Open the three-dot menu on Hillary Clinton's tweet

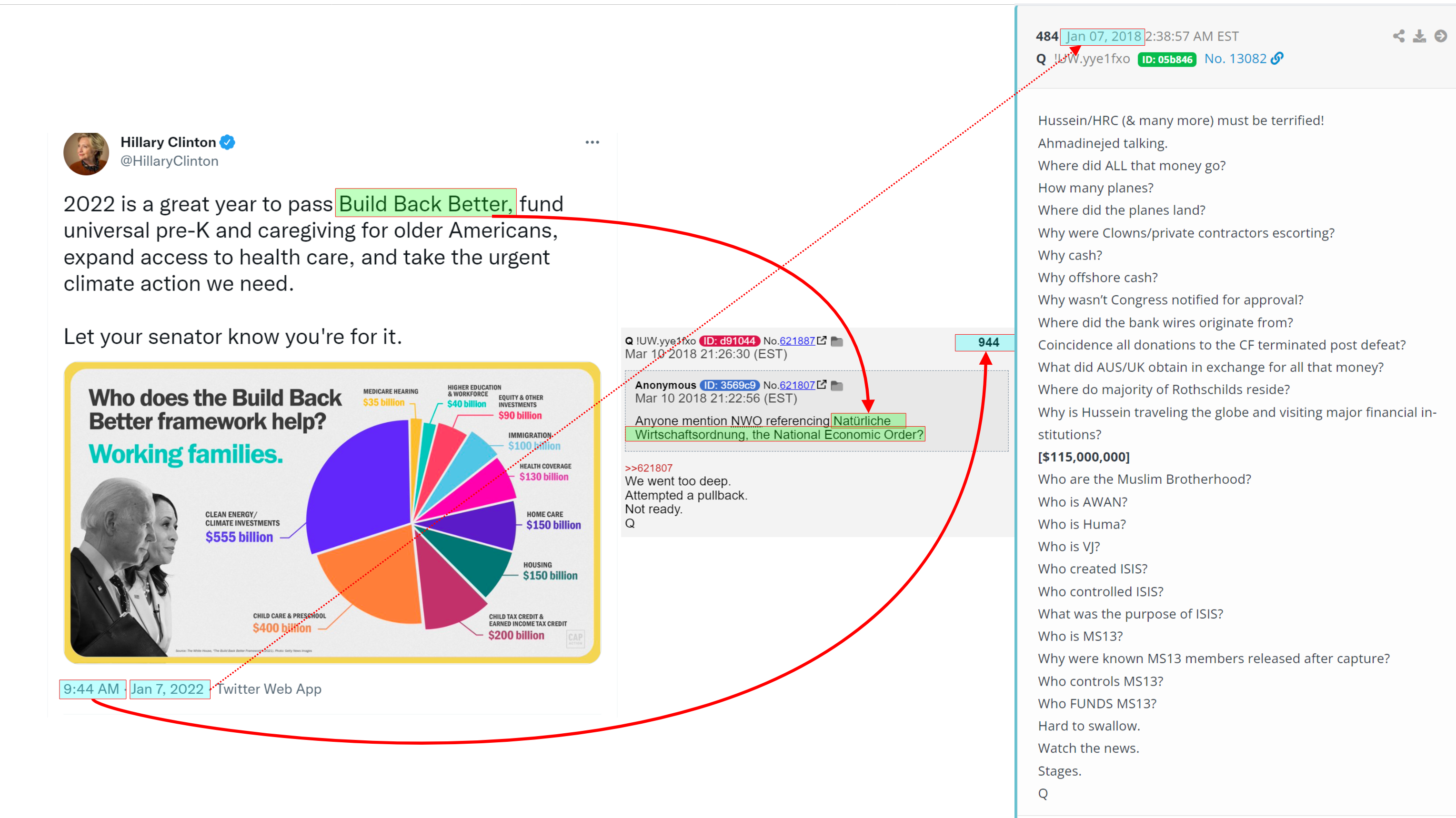(x=592, y=142)
